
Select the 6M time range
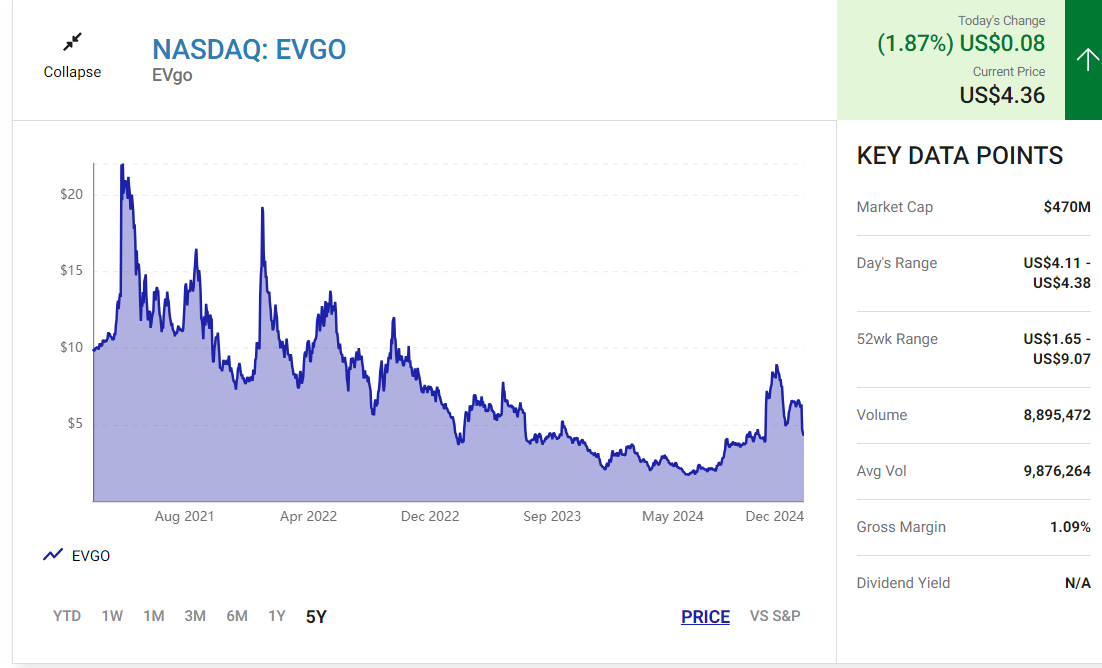tap(237, 616)
